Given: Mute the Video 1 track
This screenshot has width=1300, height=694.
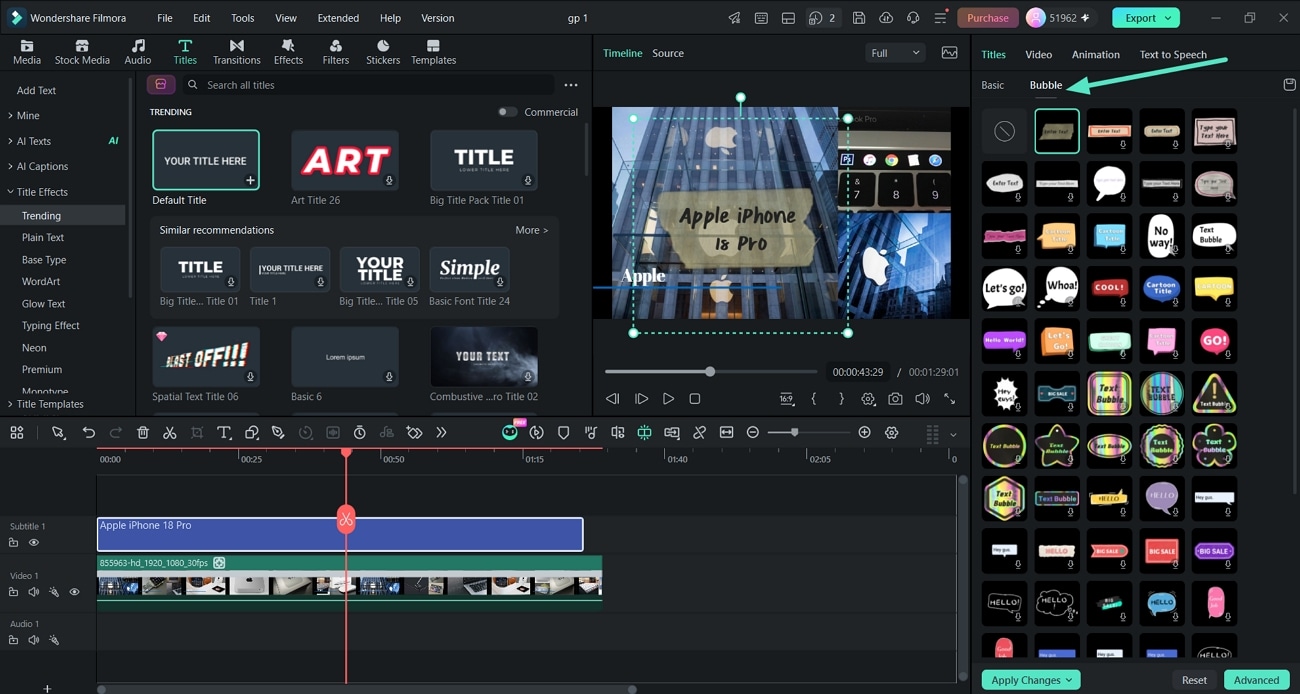Looking at the screenshot, I should point(34,592).
